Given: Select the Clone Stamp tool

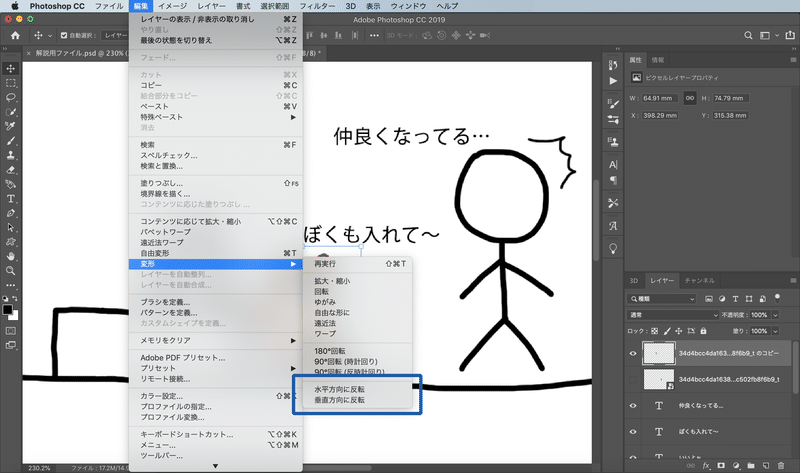Looking at the screenshot, I should 11,155.
